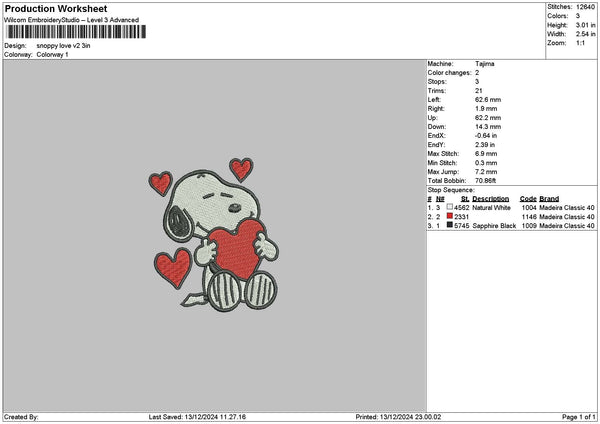Click the Max Jump value '7.2 mm'
This screenshot has width=600, height=424.
coord(486,172)
